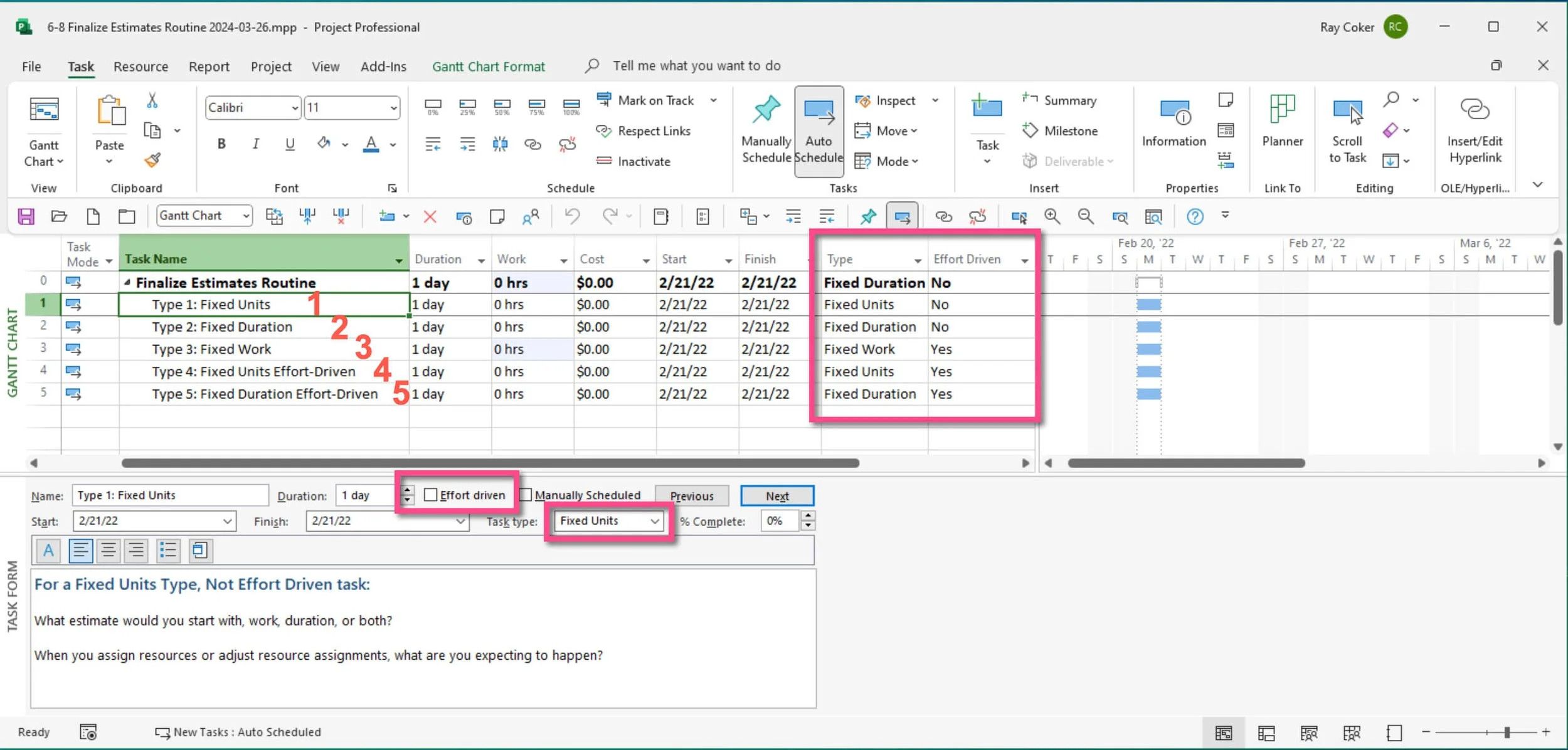Switch to the Resource tab

[x=140, y=66]
